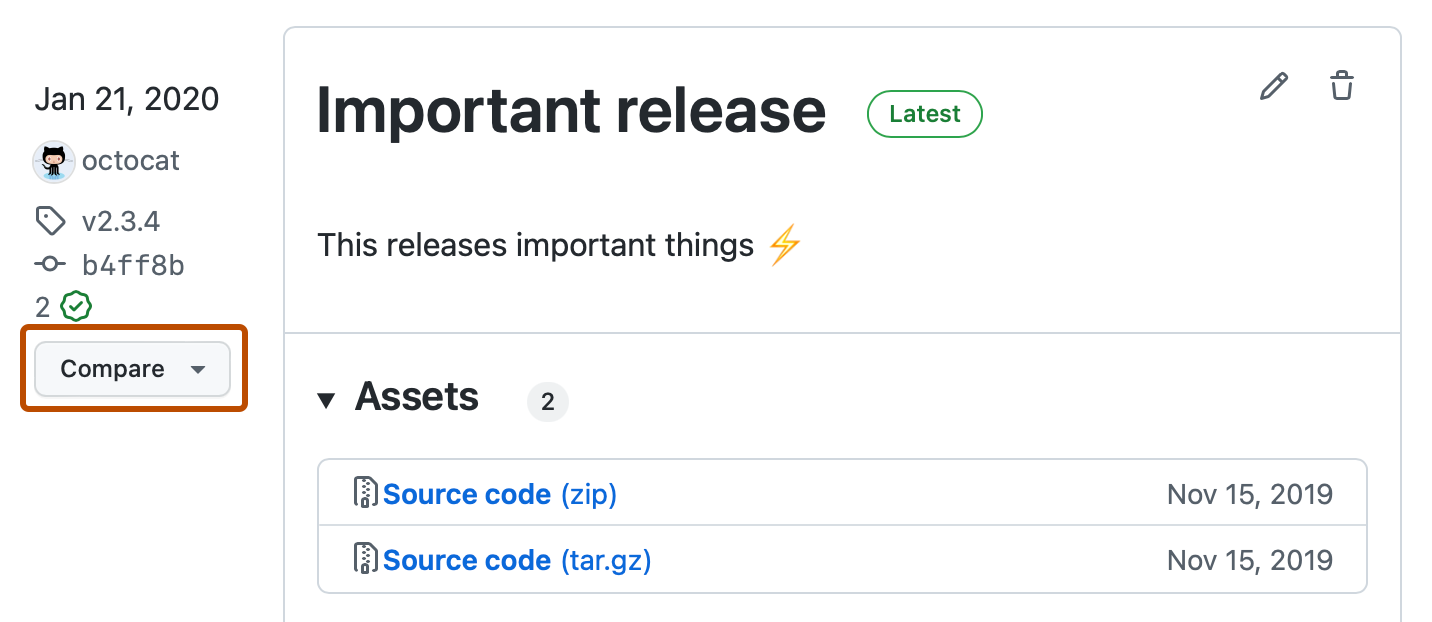Click the tar.gz archive file icon
The image size is (1432, 622).
click(x=367, y=559)
